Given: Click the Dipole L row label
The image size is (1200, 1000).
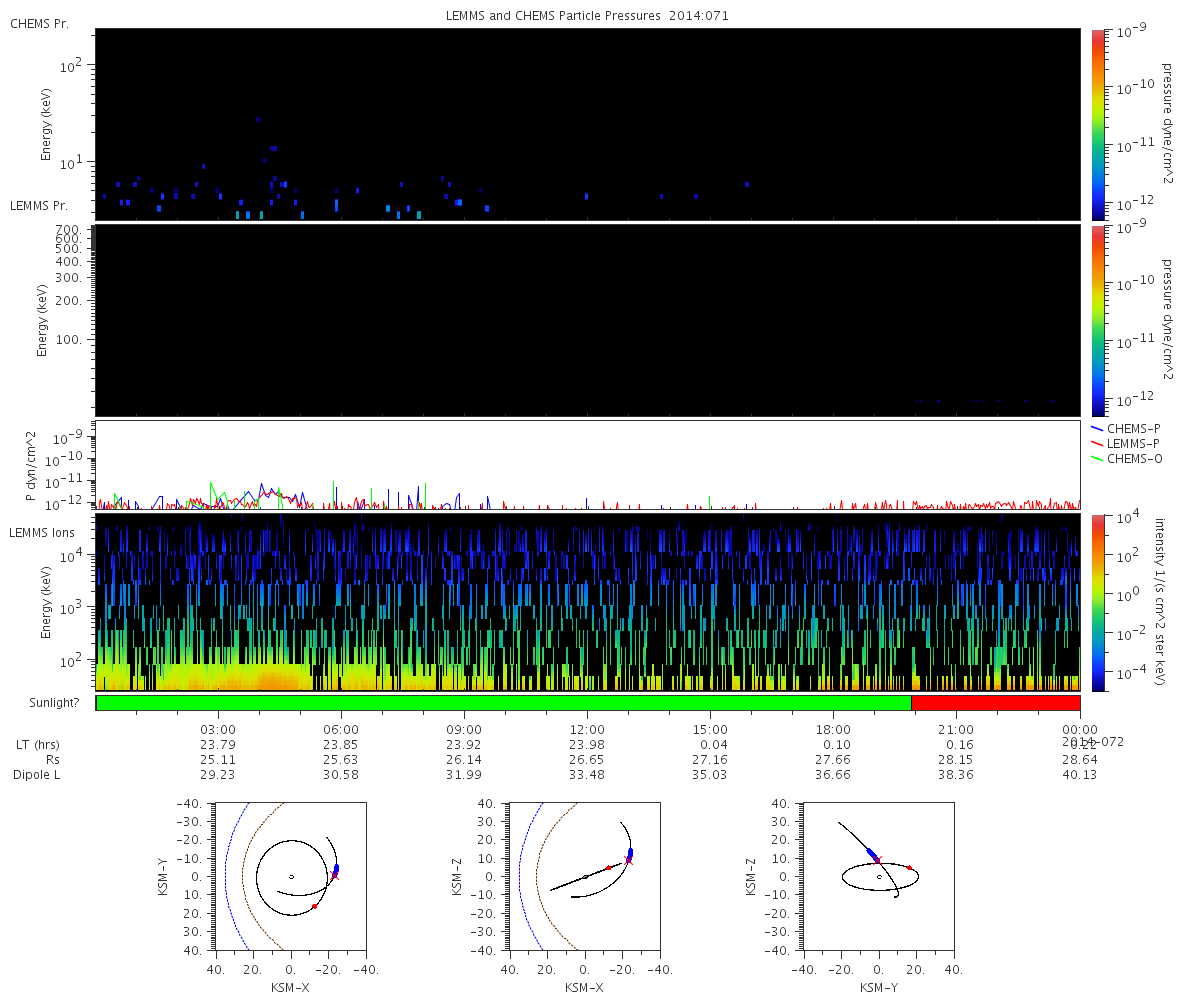Looking at the screenshot, I should pos(38,775).
